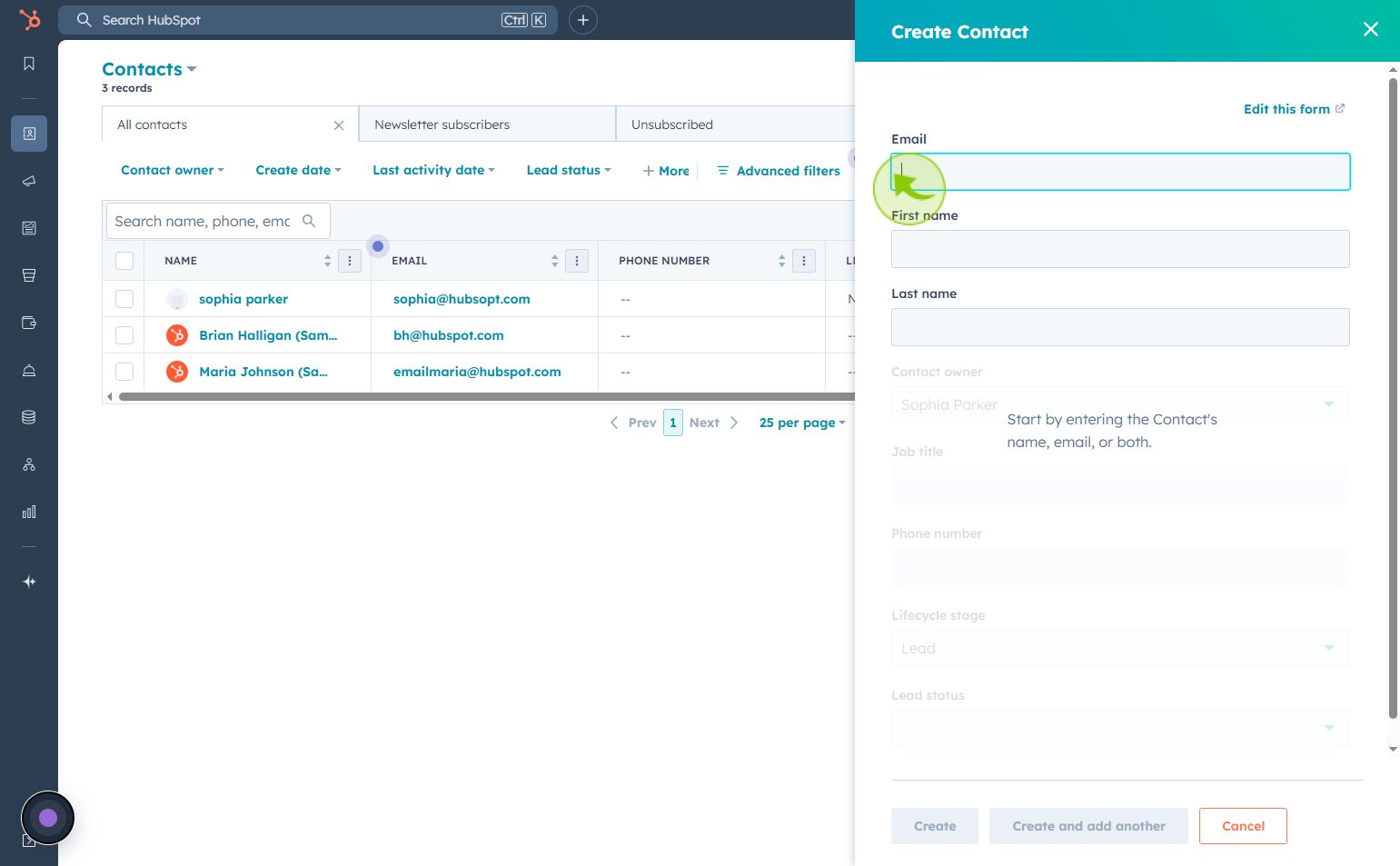Focus the Email input field
This screenshot has width=1400, height=866.
(x=1120, y=172)
